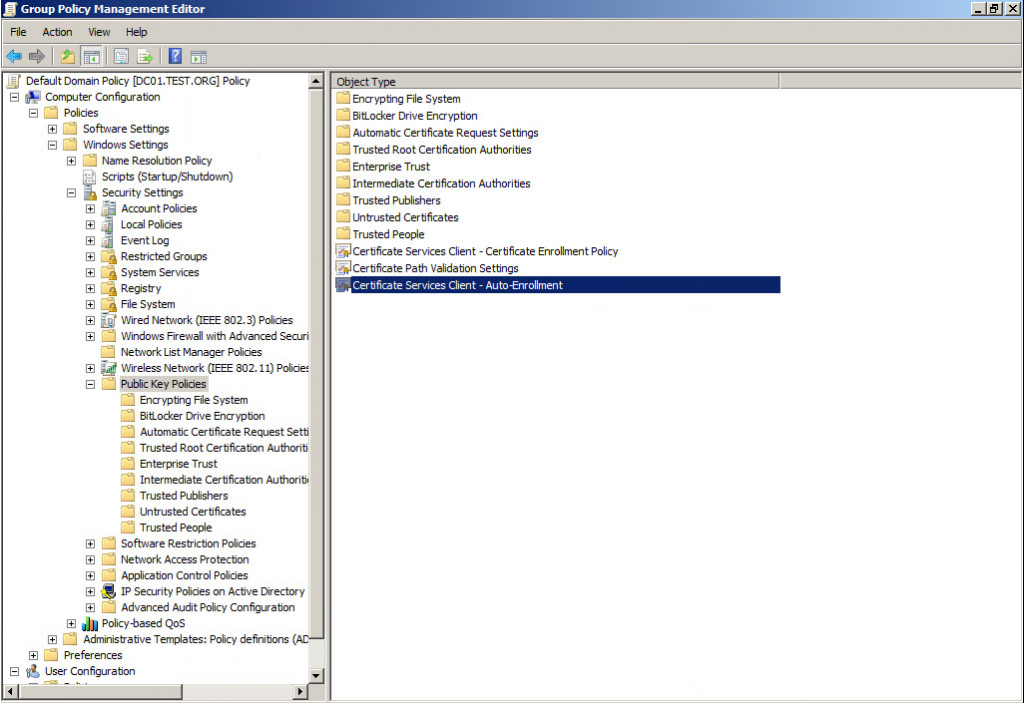Expand the Account Policies node
Image resolution: width=1024 pixels, height=703 pixels.
(91, 209)
